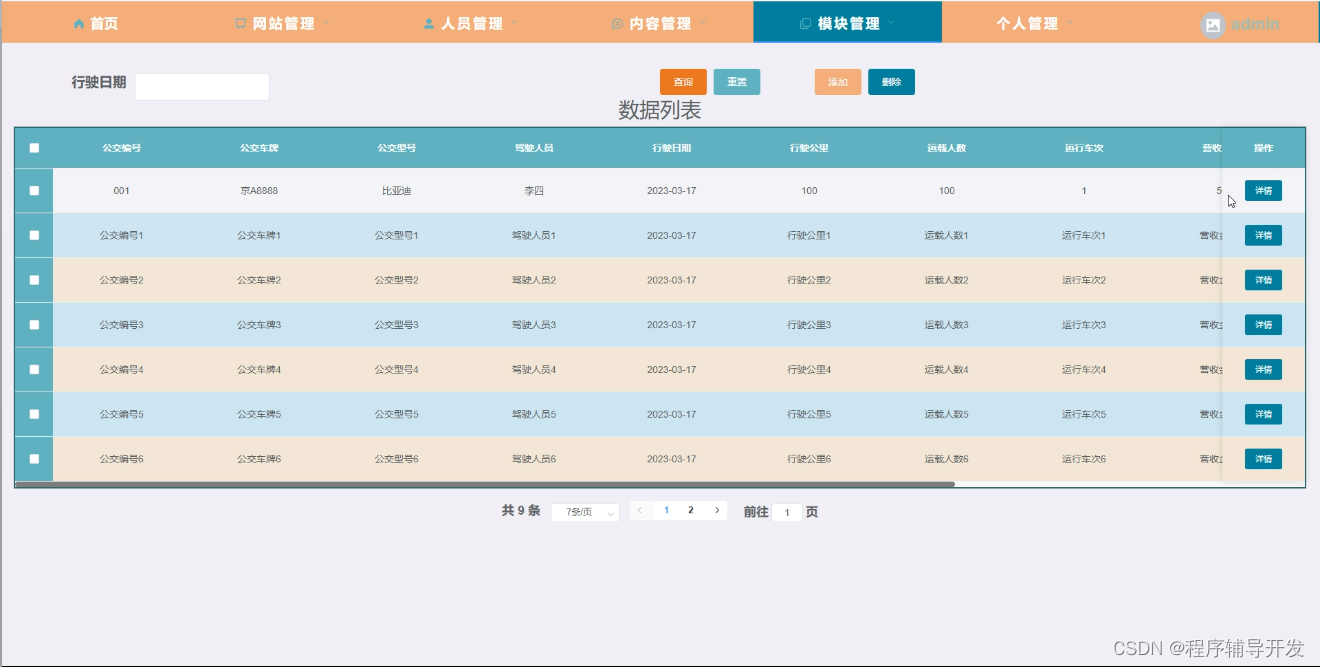Select page 1 in pagination
The width and height of the screenshot is (1320, 667).
pos(667,510)
